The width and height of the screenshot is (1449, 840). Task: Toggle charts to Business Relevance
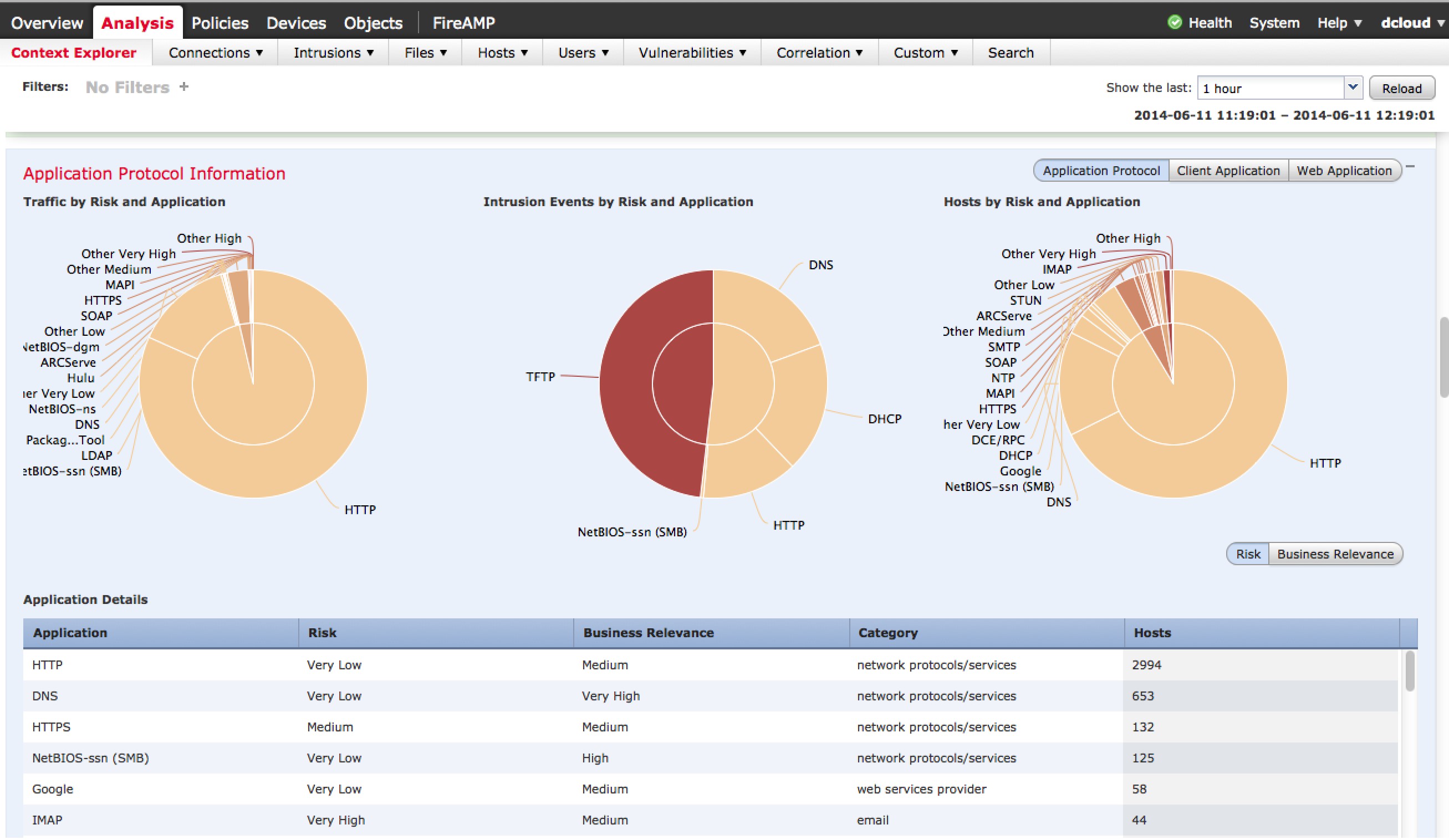pyautogui.click(x=1335, y=554)
